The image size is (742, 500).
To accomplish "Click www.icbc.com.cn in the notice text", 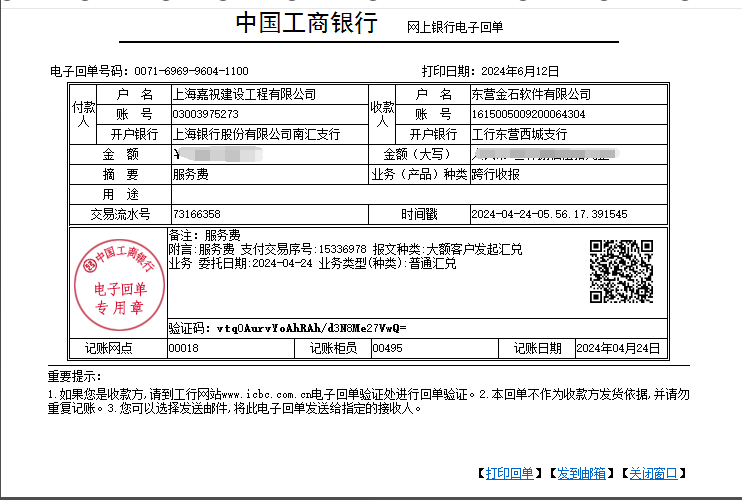I will (x=266, y=394).
